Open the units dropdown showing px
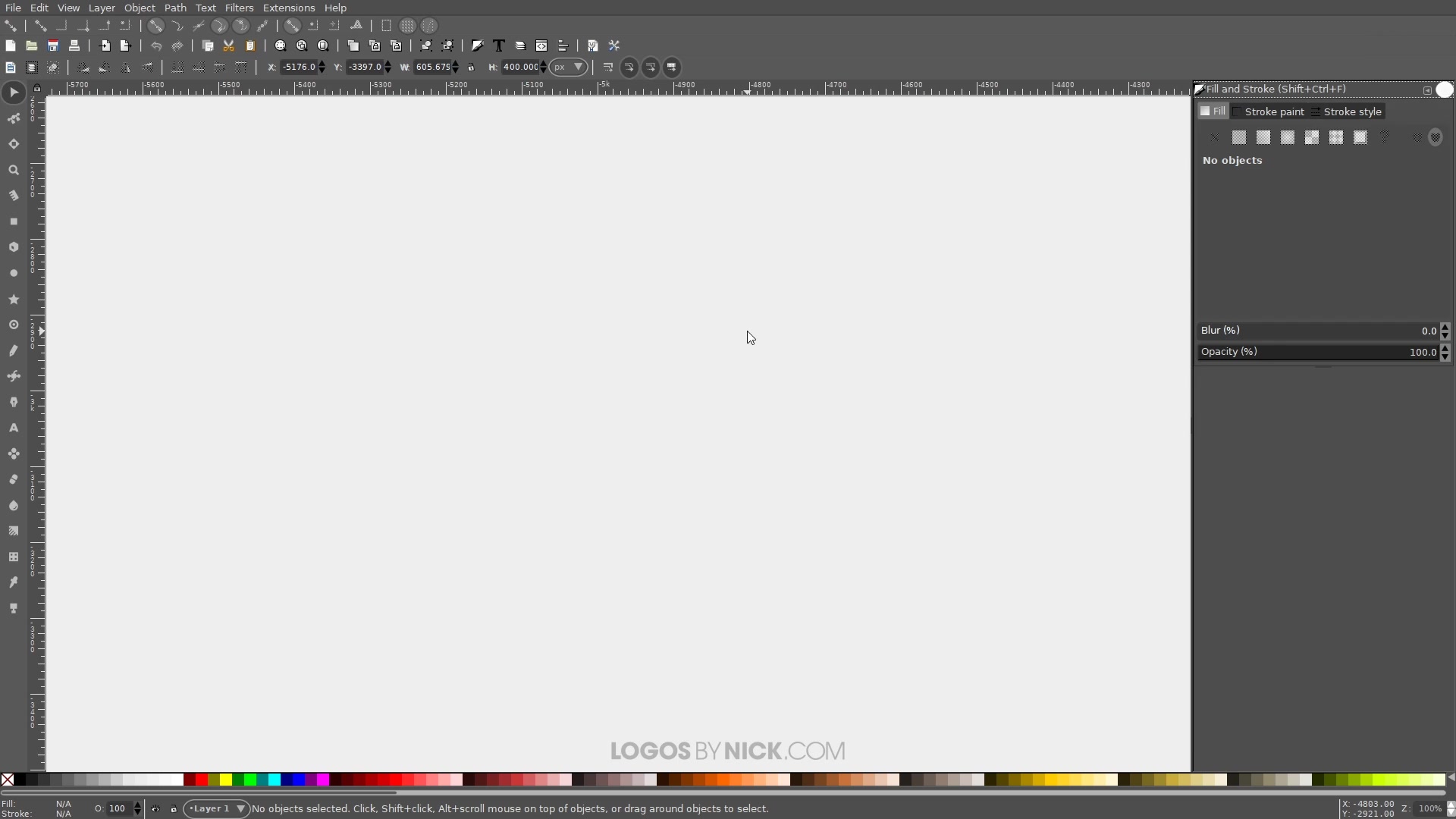 569,67
